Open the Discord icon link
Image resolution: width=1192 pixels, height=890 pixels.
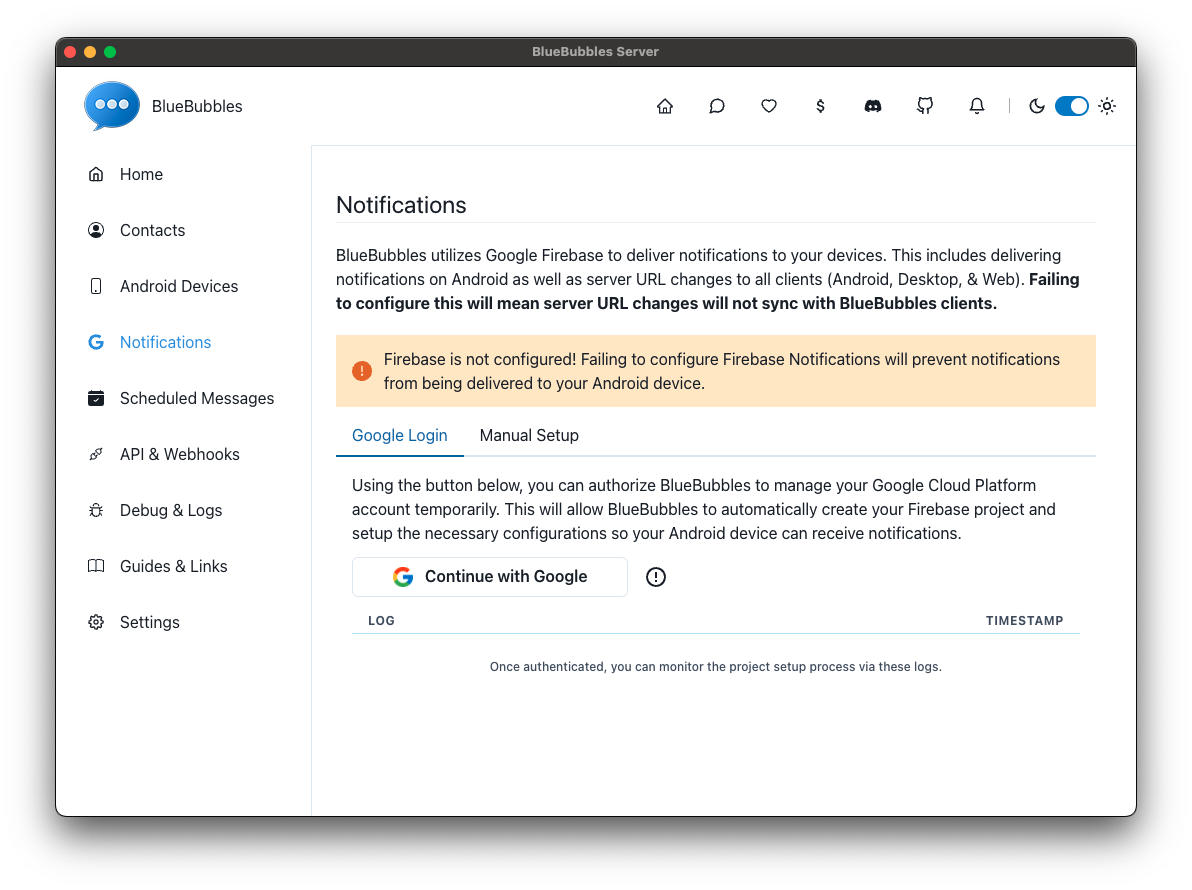[x=873, y=106]
